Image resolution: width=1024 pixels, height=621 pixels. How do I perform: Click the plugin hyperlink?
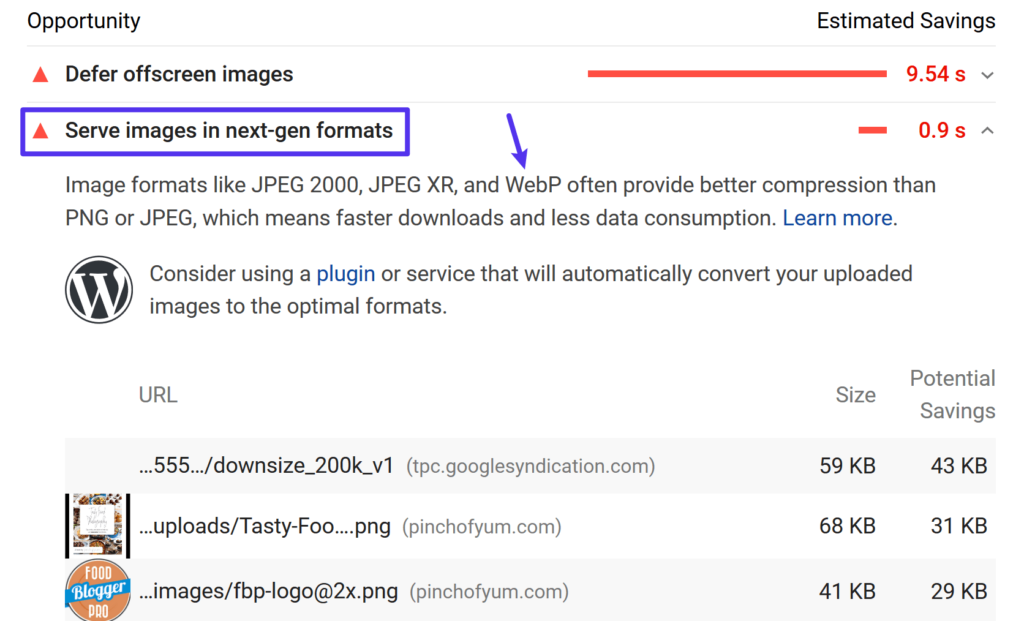(345, 273)
